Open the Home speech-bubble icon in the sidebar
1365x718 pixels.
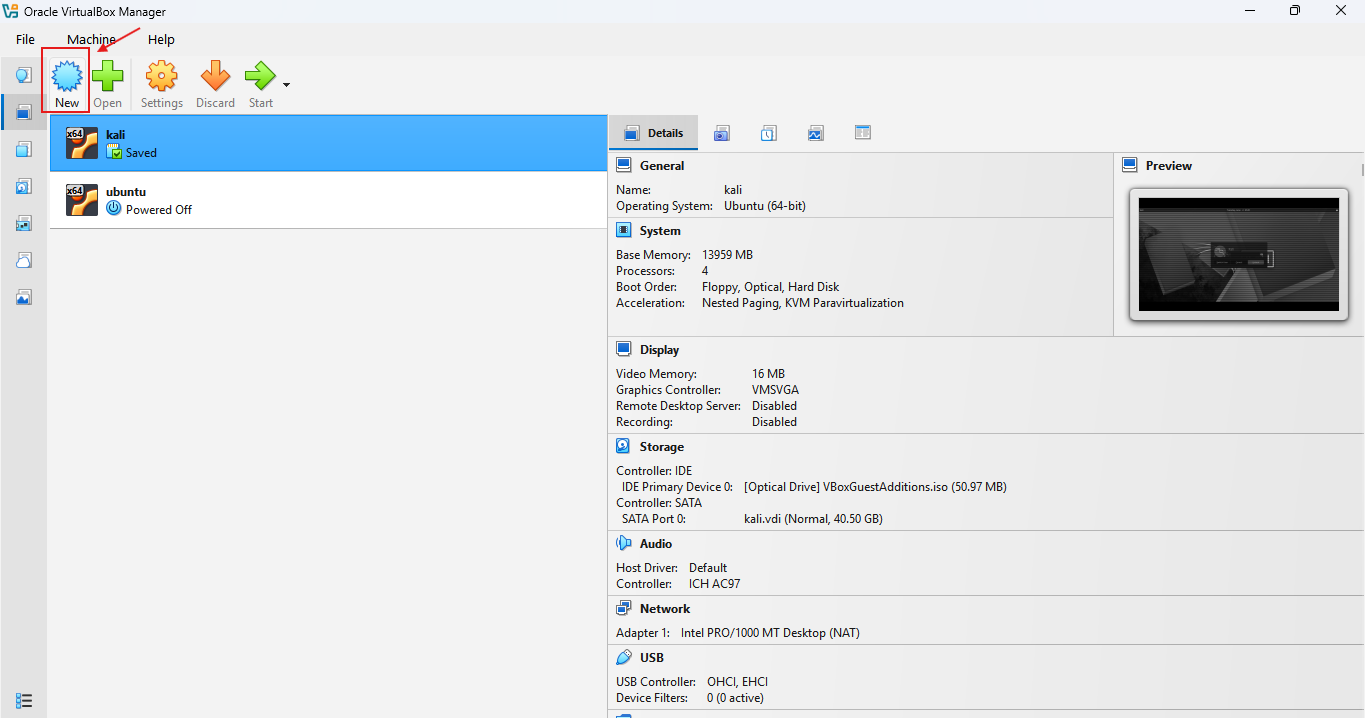pos(23,75)
